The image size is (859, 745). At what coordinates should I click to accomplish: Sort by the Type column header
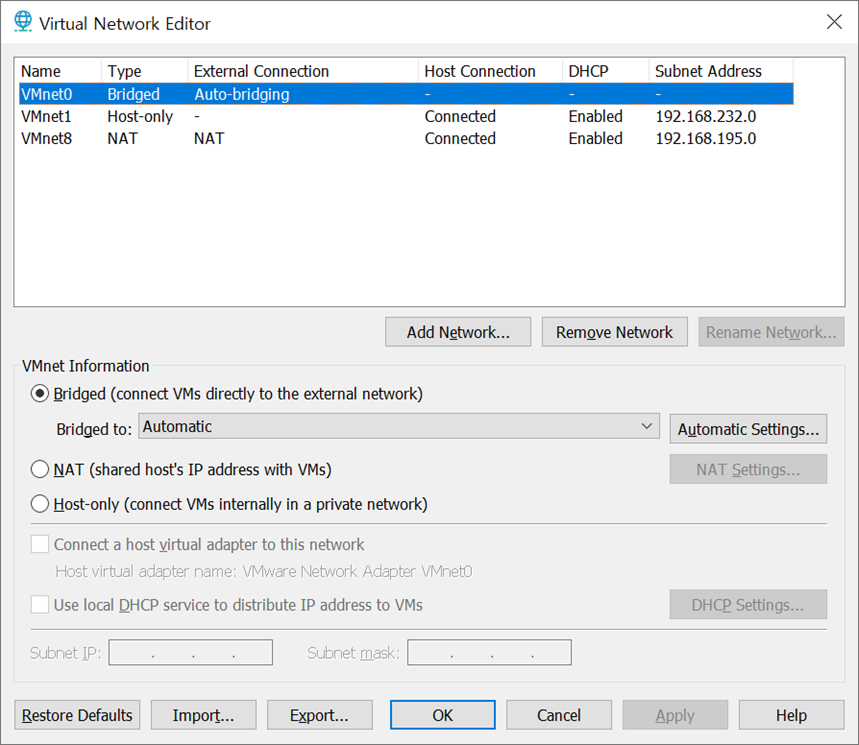pos(144,71)
